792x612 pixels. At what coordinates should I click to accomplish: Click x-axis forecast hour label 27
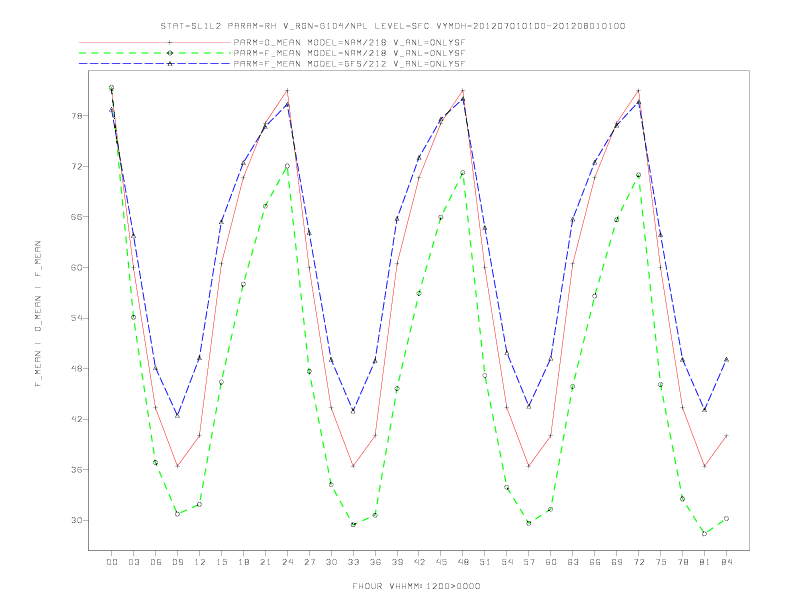(309, 562)
